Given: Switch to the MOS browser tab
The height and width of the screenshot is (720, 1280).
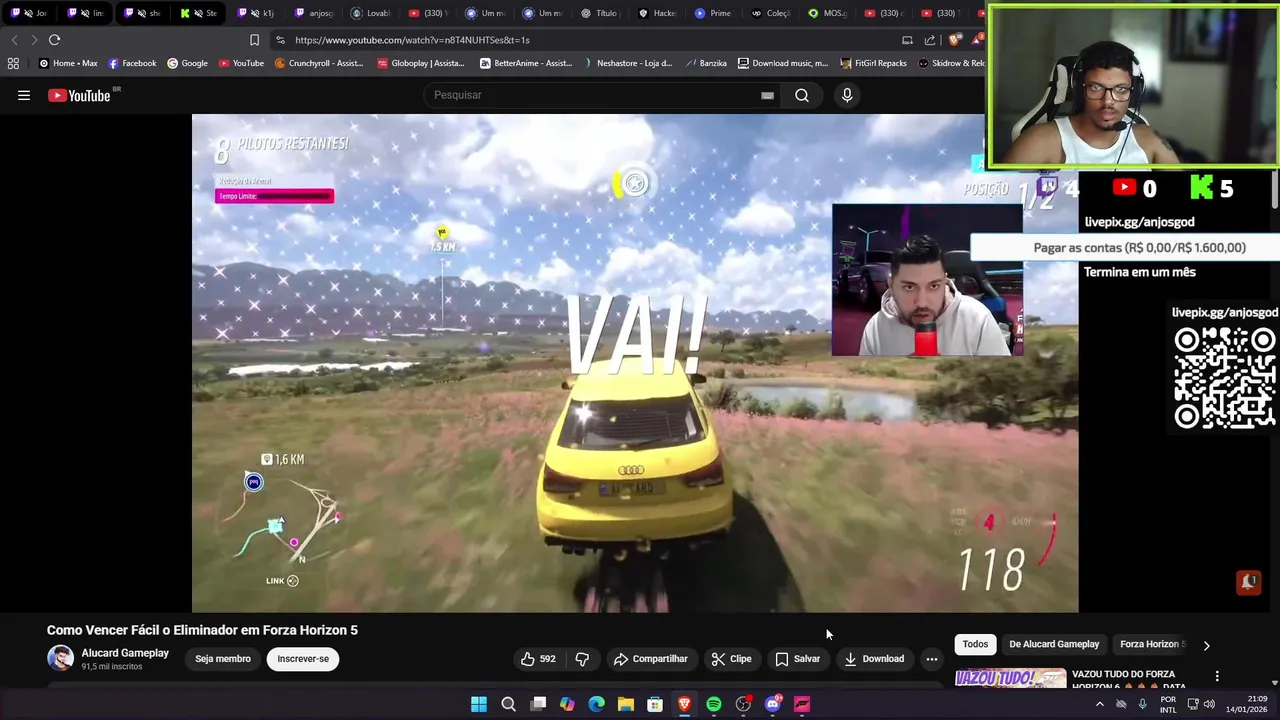Looking at the screenshot, I should (827, 13).
